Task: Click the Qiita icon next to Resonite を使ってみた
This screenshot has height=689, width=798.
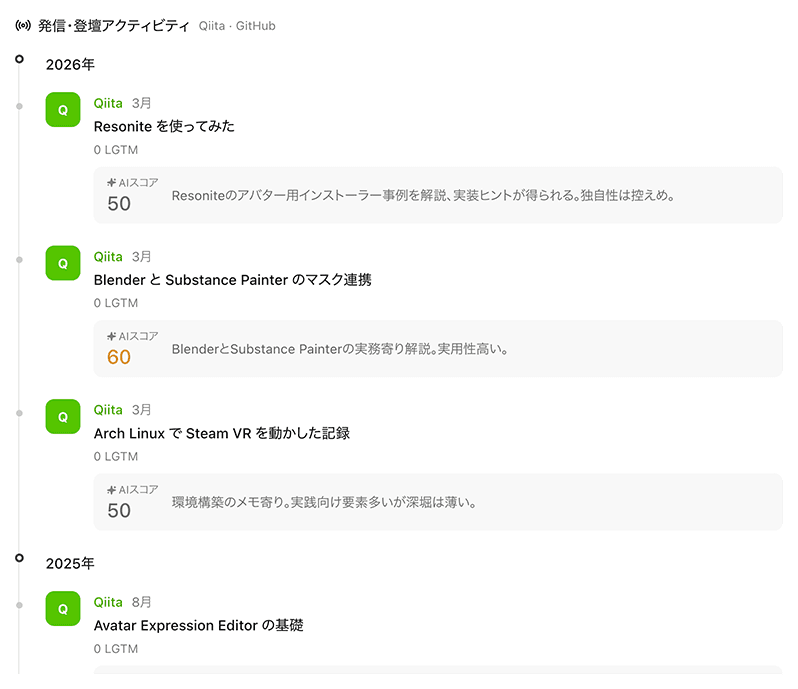Action: point(63,109)
